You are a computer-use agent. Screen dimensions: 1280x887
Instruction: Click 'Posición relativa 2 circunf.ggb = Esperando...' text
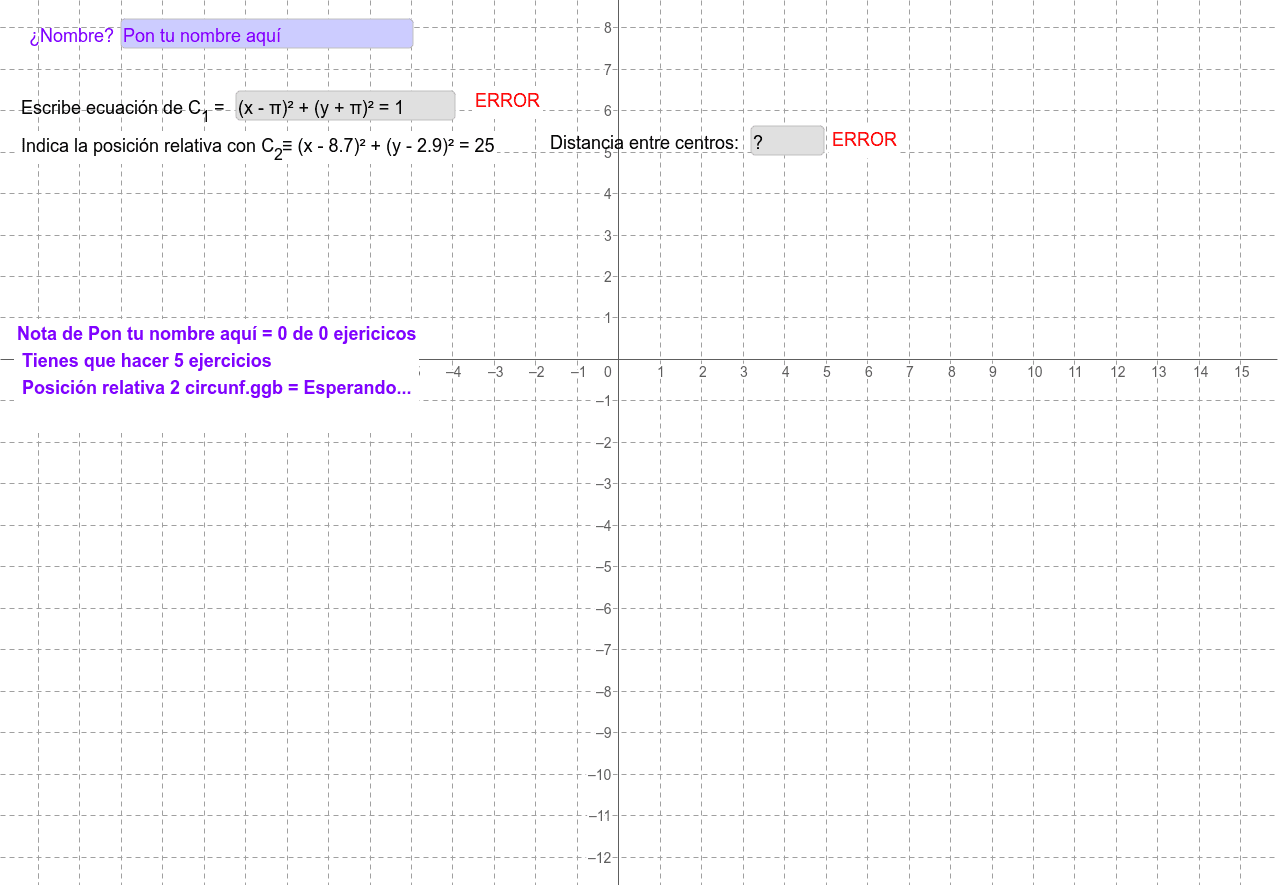click(x=216, y=388)
